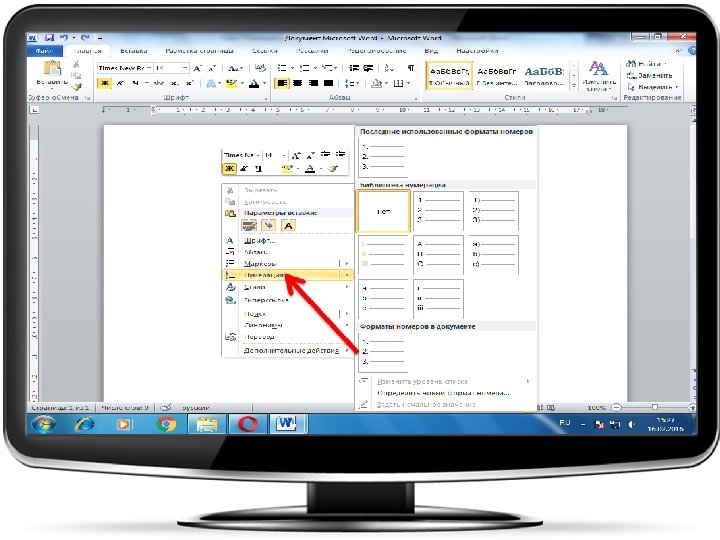Align text left in ribbon
The height and width of the screenshot is (540, 720).
282,83
